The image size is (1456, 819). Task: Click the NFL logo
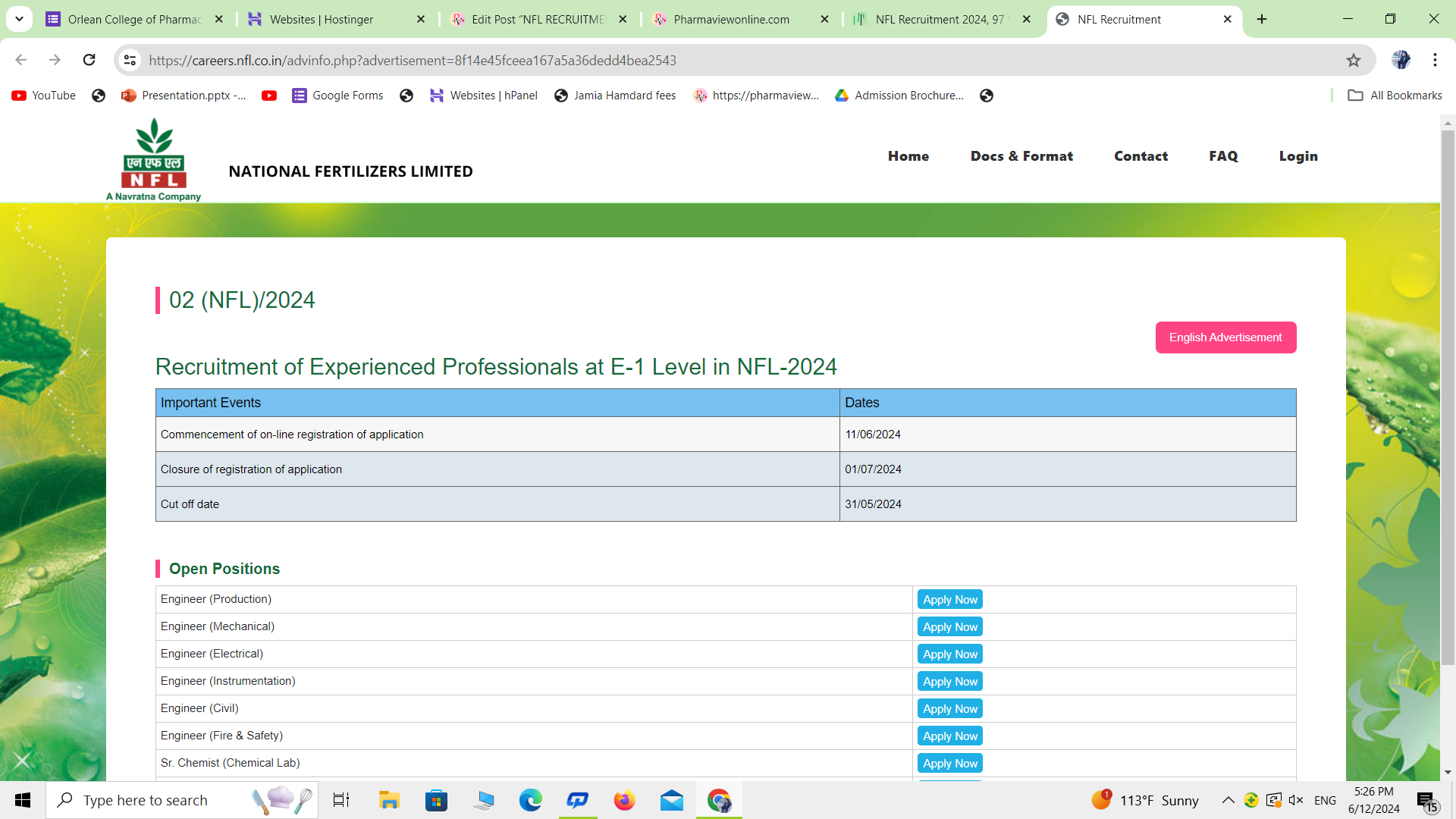pos(154,160)
